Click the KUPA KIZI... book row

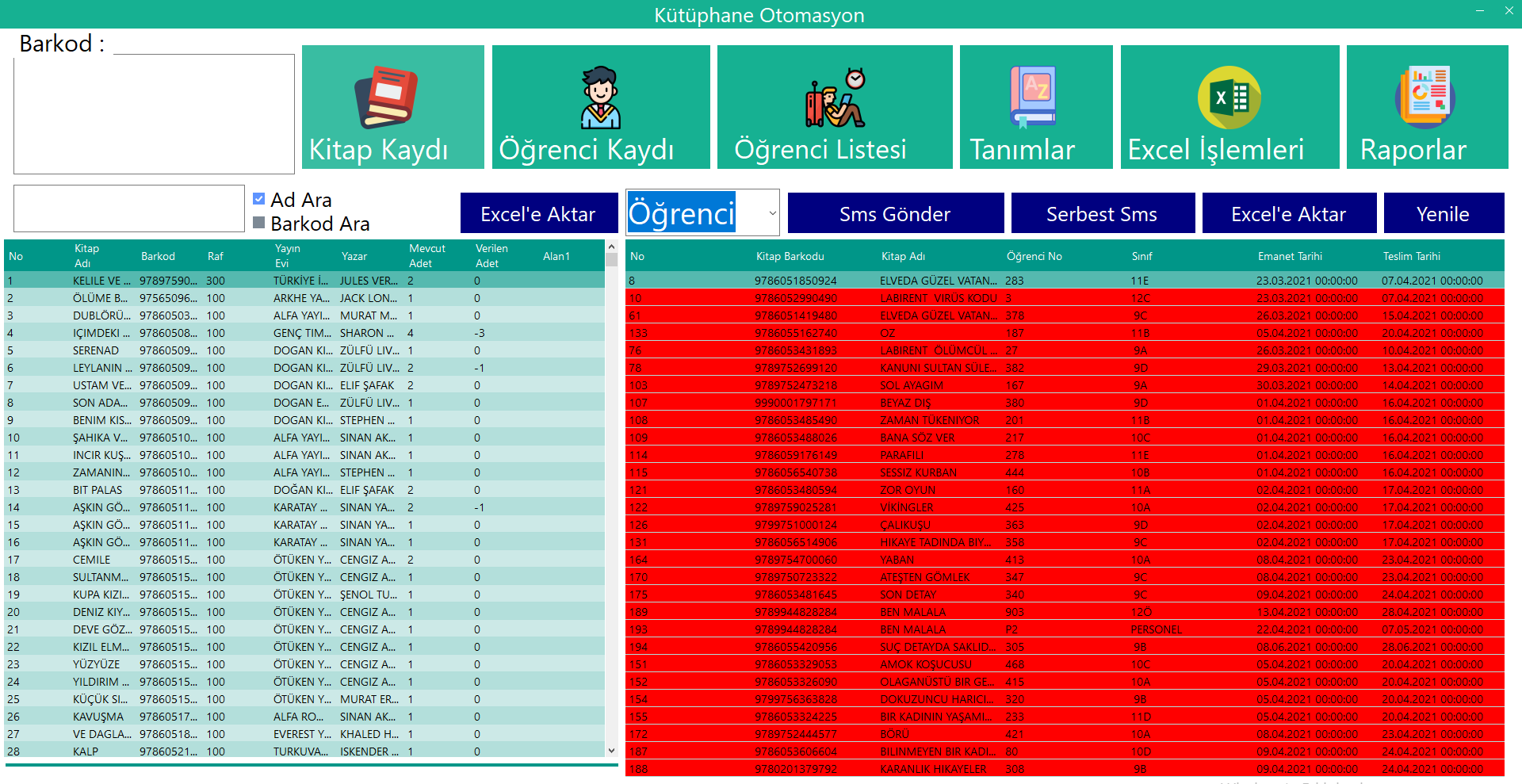point(304,595)
